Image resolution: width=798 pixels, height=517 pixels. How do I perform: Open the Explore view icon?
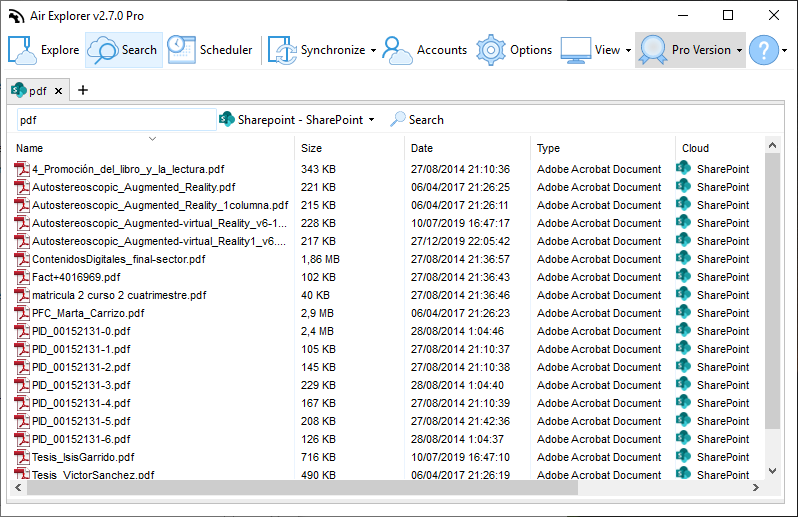coord(22,50)
